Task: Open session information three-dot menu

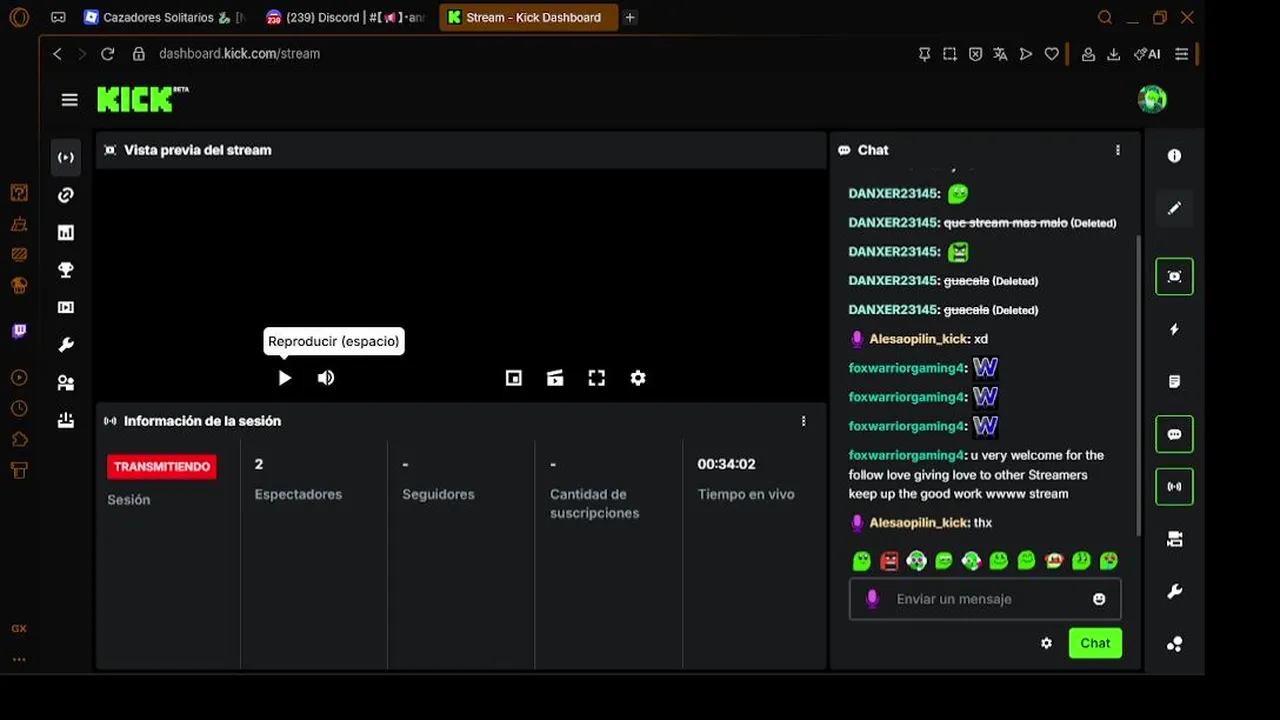Action: pyautogui.click(x=803, y=421)
